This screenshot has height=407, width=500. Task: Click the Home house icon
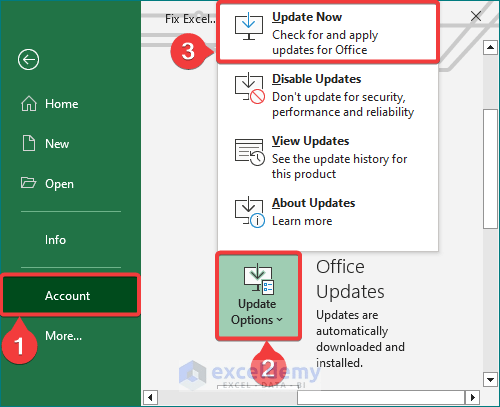[x=29, y=103]
